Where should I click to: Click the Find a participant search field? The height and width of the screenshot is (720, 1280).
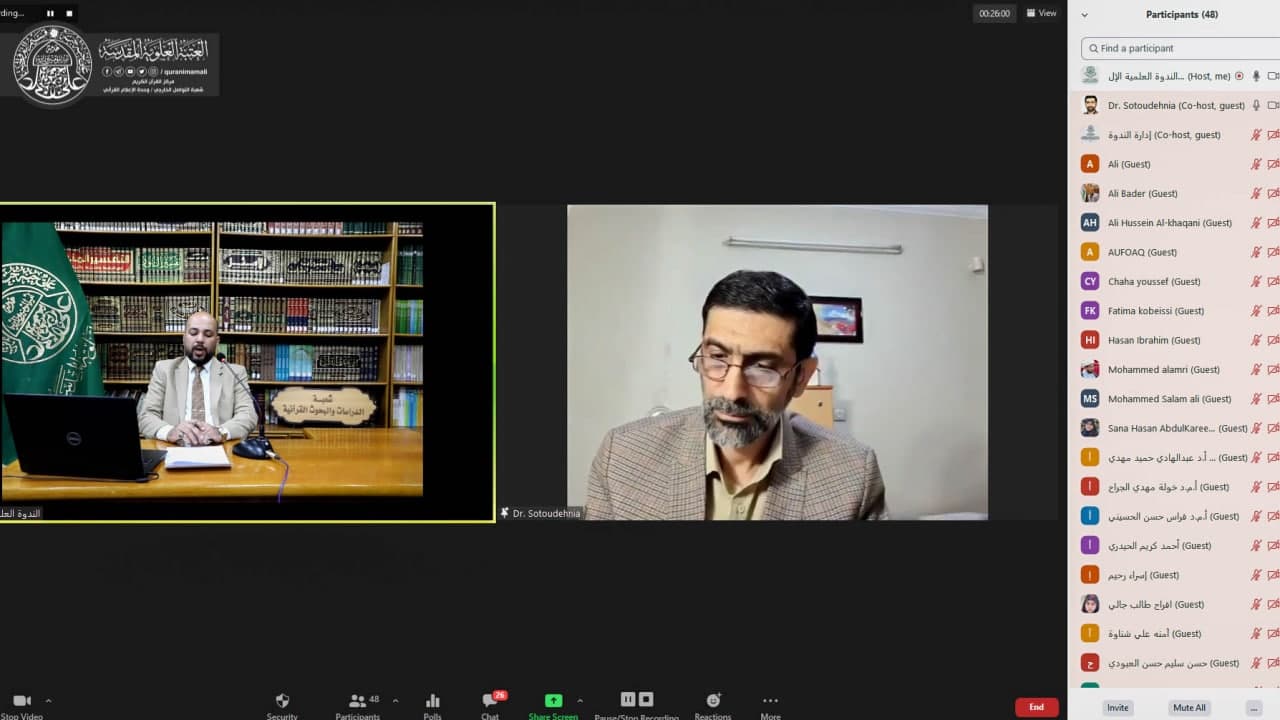point(1180,48)
